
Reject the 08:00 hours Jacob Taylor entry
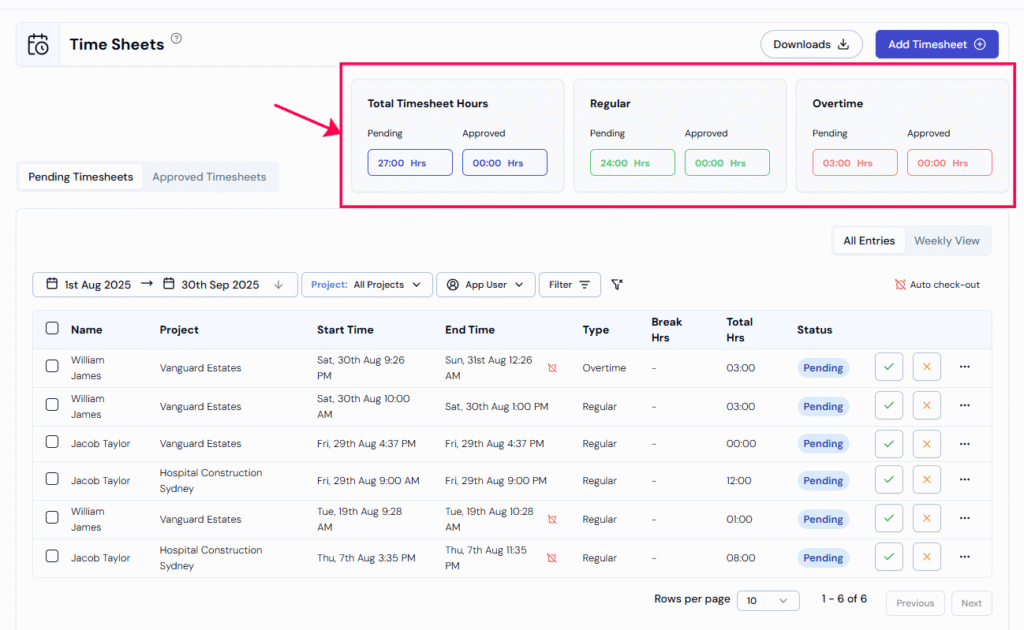(926, 558)
